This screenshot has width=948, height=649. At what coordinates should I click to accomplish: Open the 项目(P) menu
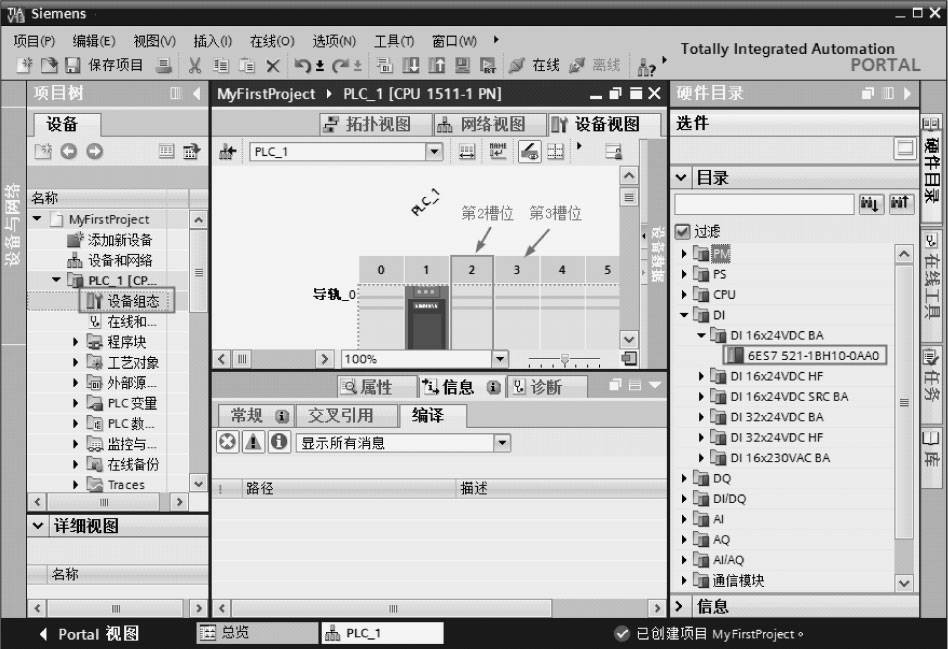pos(34,41)
